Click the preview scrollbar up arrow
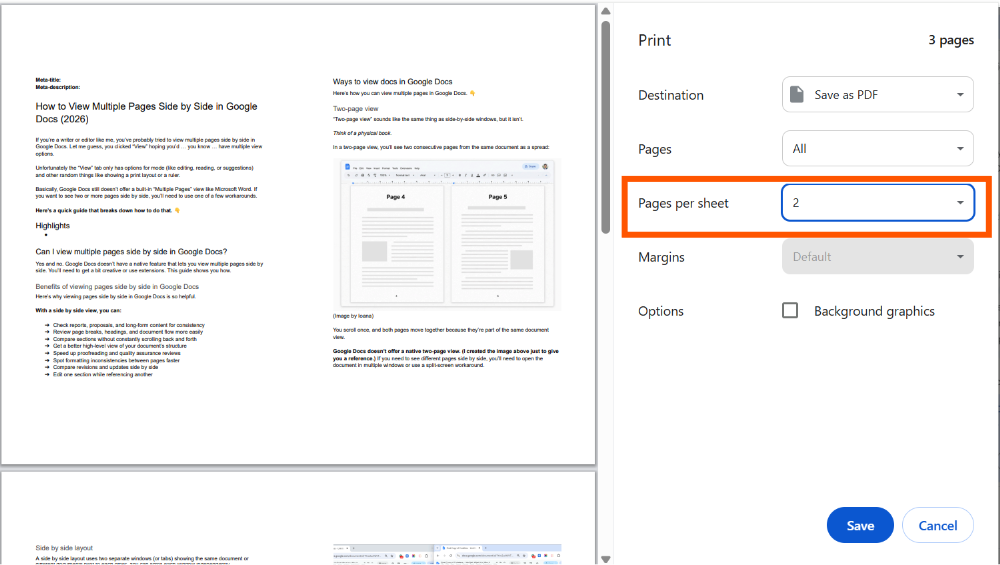This screenshot has height=565, width=1000. [x=605, y=11]
